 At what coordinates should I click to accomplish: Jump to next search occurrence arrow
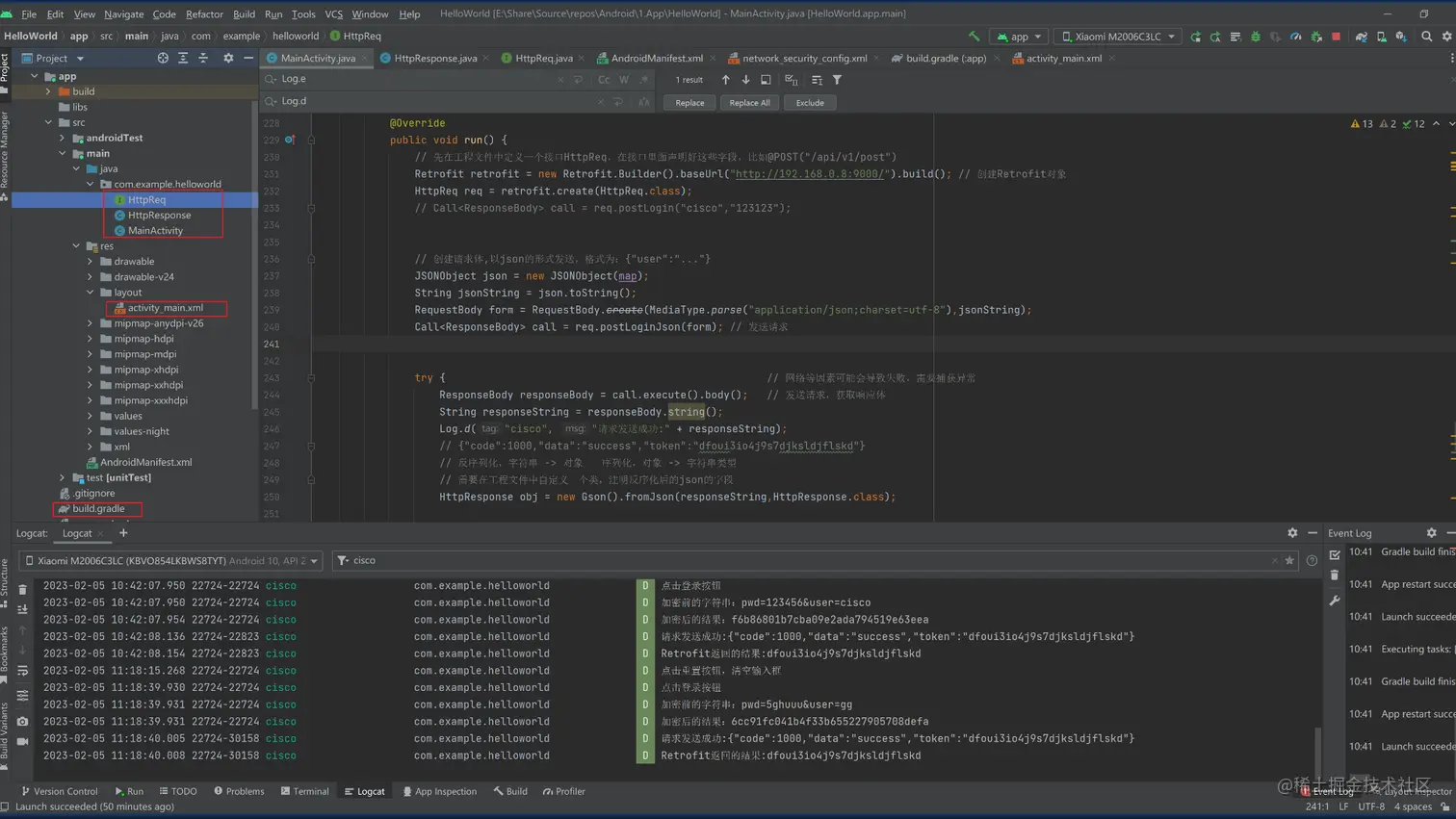click(745, 80)
